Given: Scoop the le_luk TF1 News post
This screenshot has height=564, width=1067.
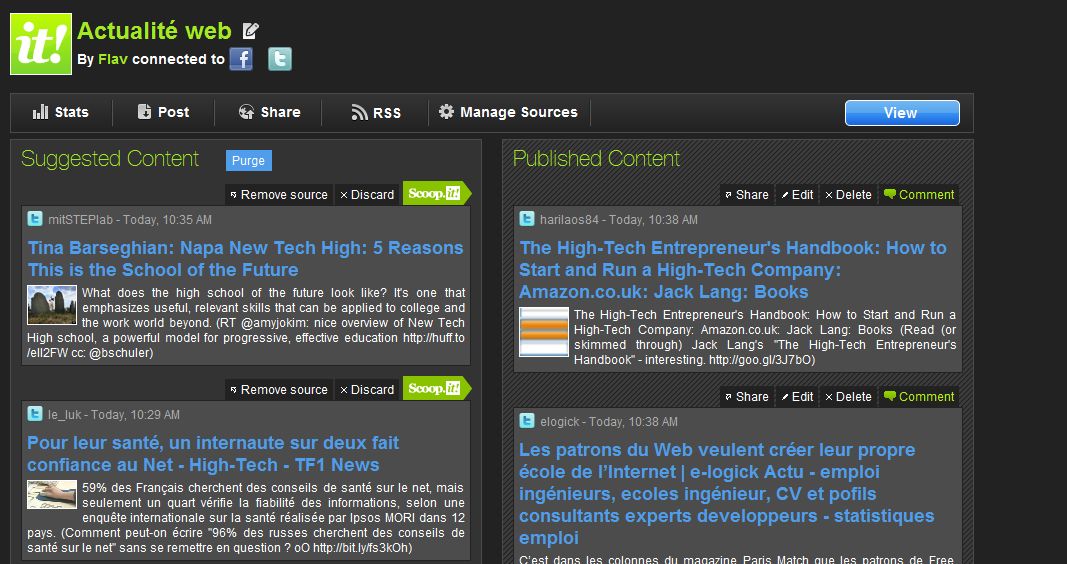Looking at the screenshot, I should click(x=436, y=388).
